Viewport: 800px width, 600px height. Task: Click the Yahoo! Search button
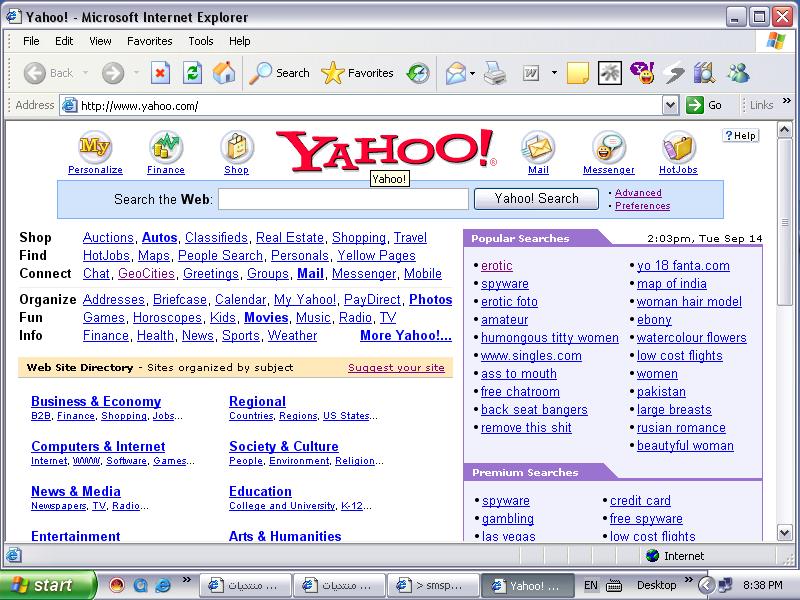click(x=536, y=198)
